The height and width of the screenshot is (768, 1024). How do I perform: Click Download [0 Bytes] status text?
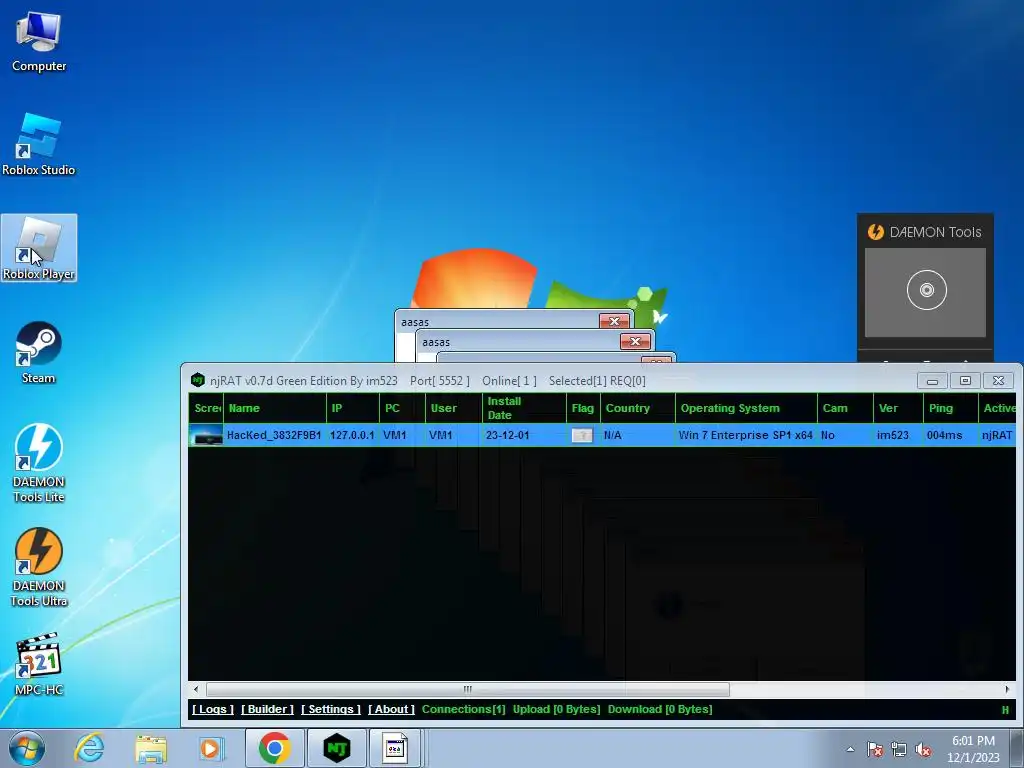[x=660, y=709]
